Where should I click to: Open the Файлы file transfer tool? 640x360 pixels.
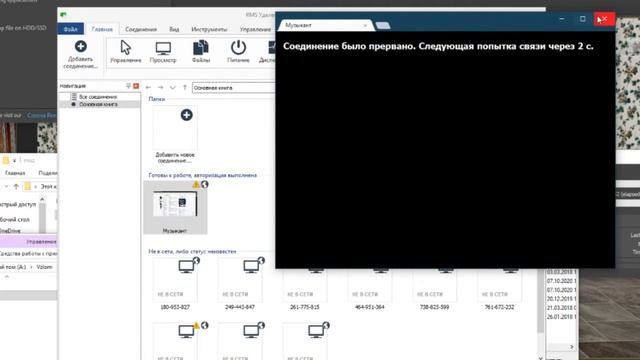point(201,52)
